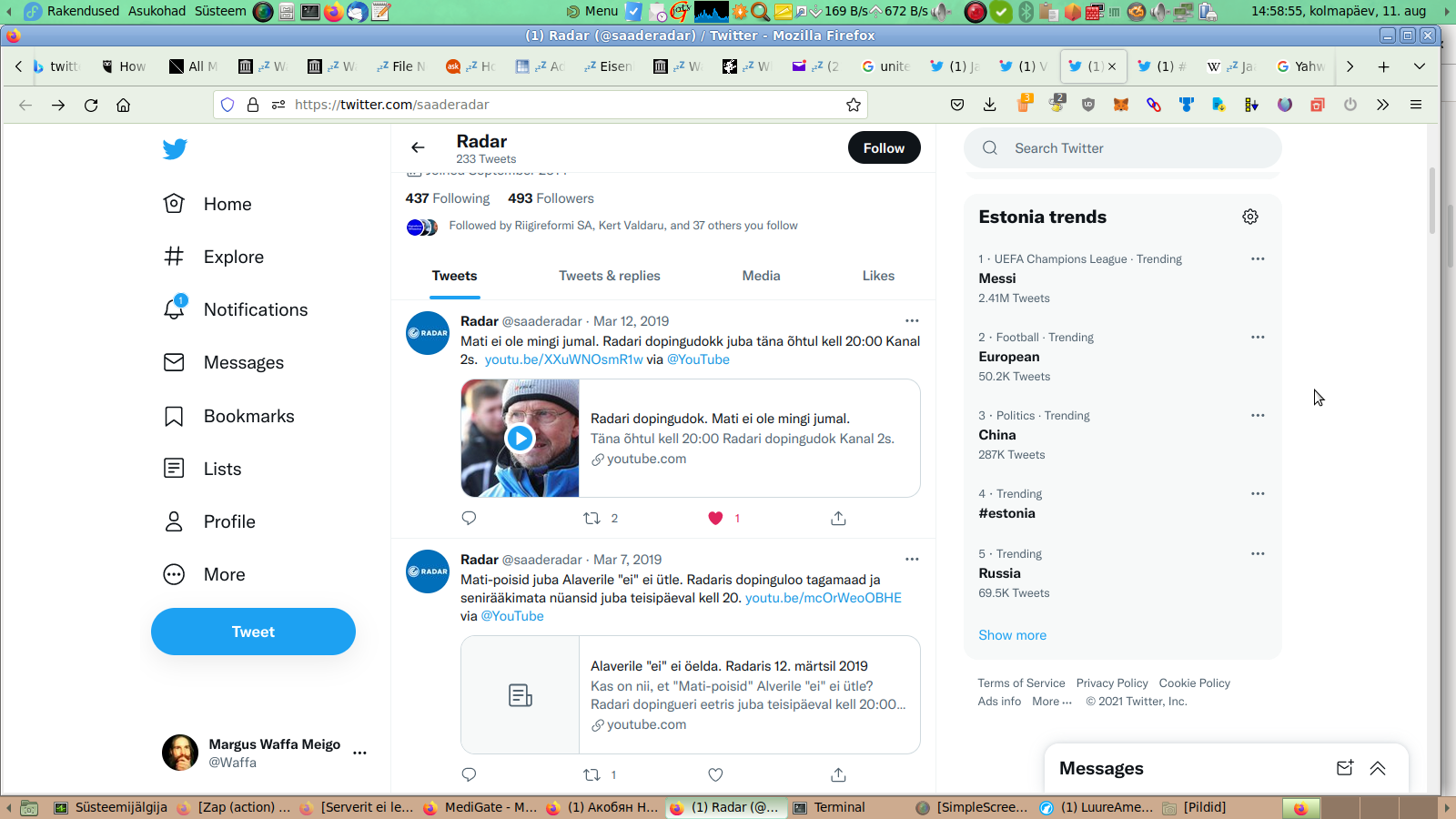
Task: Unlike the Mar 12, 2019 tweet
Action: tap(715, 518)
